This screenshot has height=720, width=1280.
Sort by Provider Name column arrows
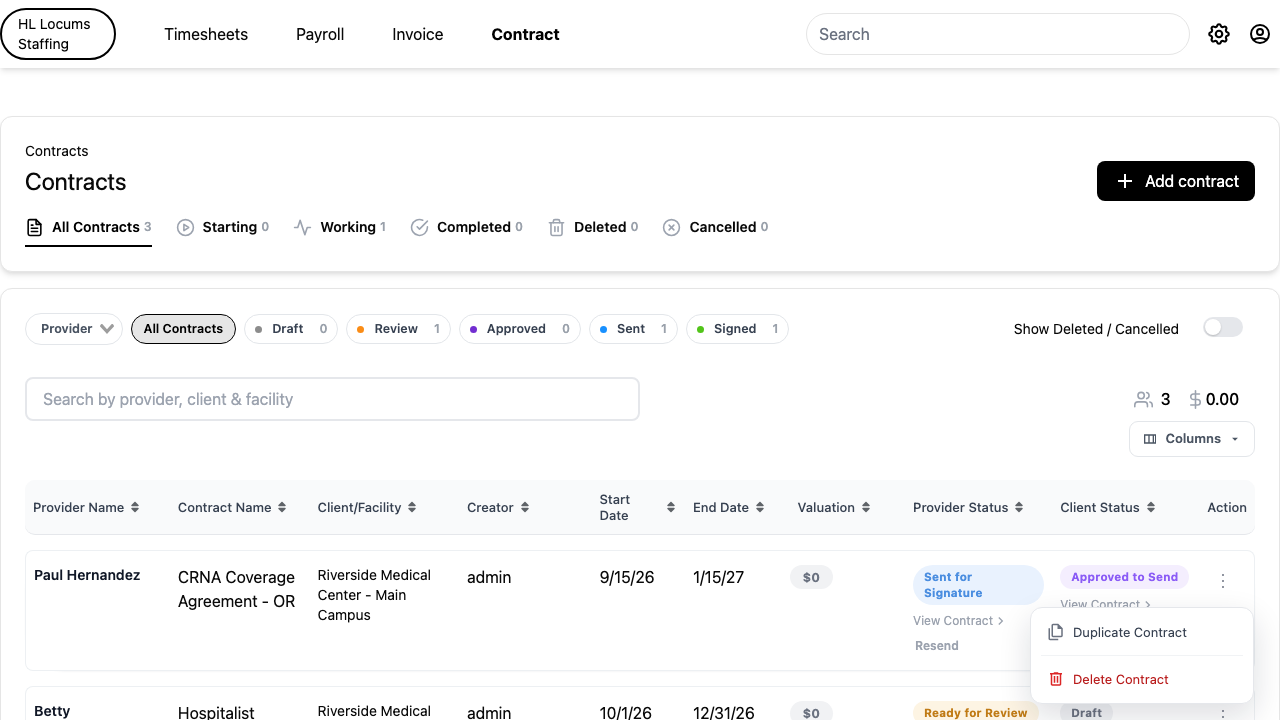click(135, 507)
